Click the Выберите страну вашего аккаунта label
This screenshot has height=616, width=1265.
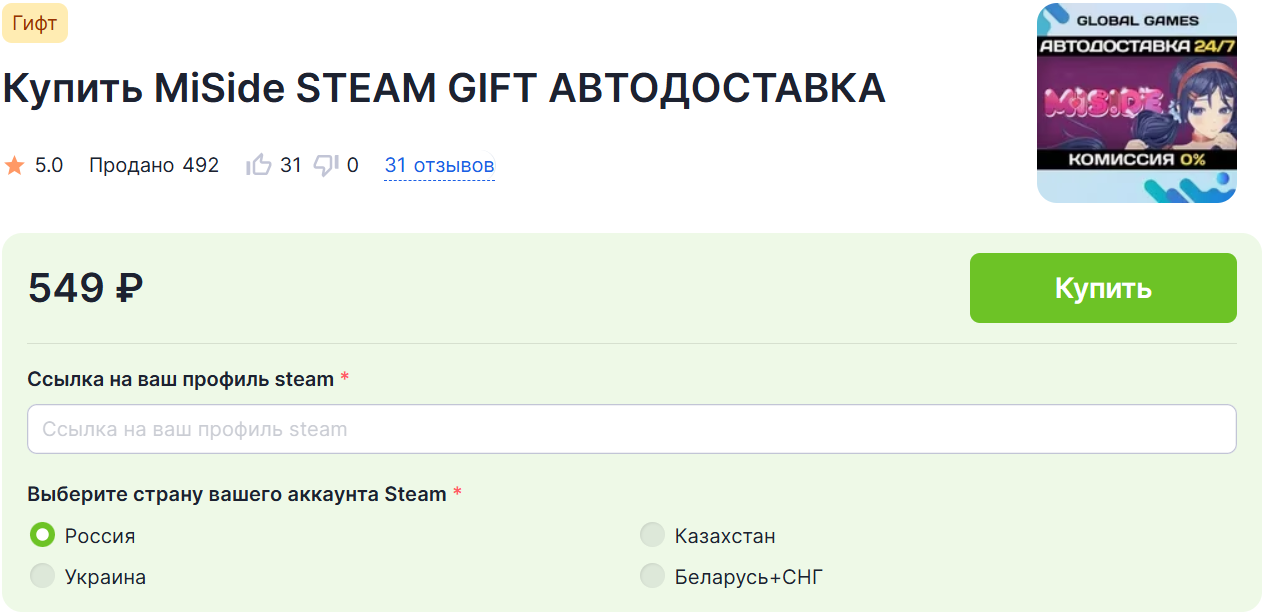point(237,494)
